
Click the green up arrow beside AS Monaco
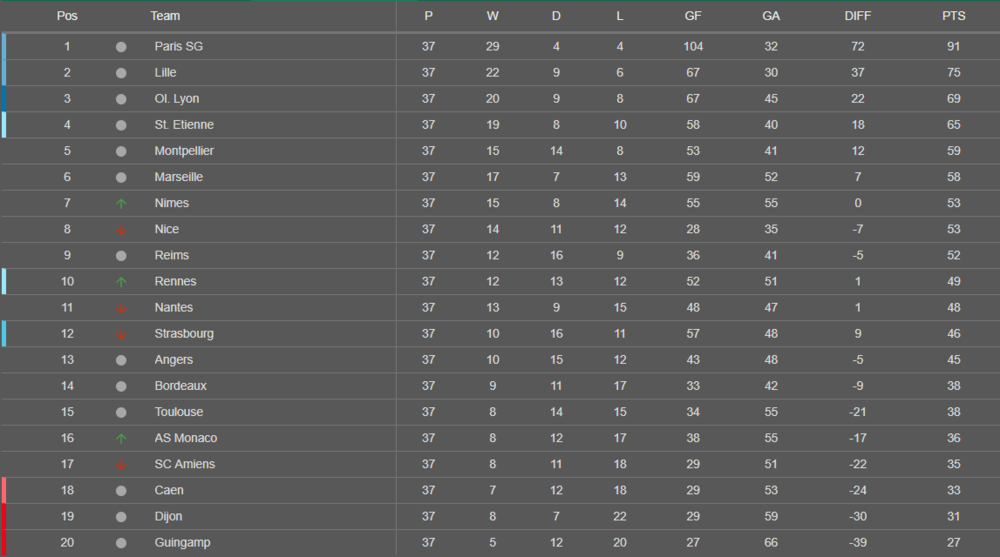(121, 438)
